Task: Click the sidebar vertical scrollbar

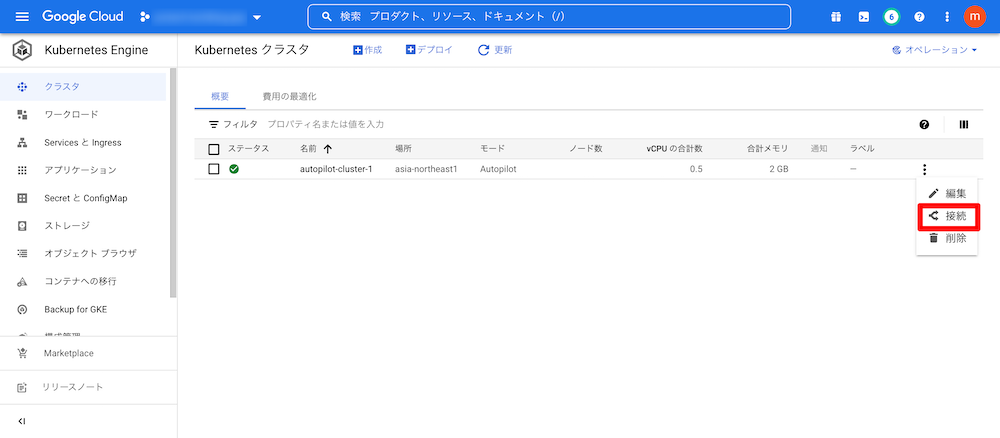Action: click(173, 180)
